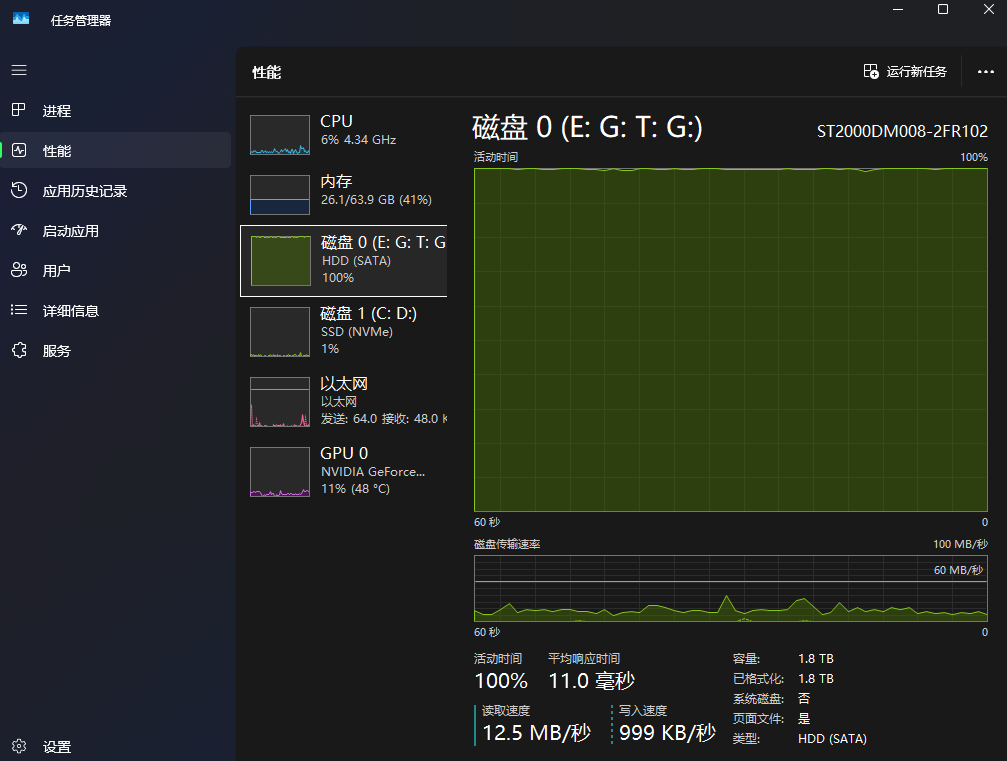Click the 100 MB/秒 maximum scale label
Screen dimensions: 1007x761
(960, 544)
